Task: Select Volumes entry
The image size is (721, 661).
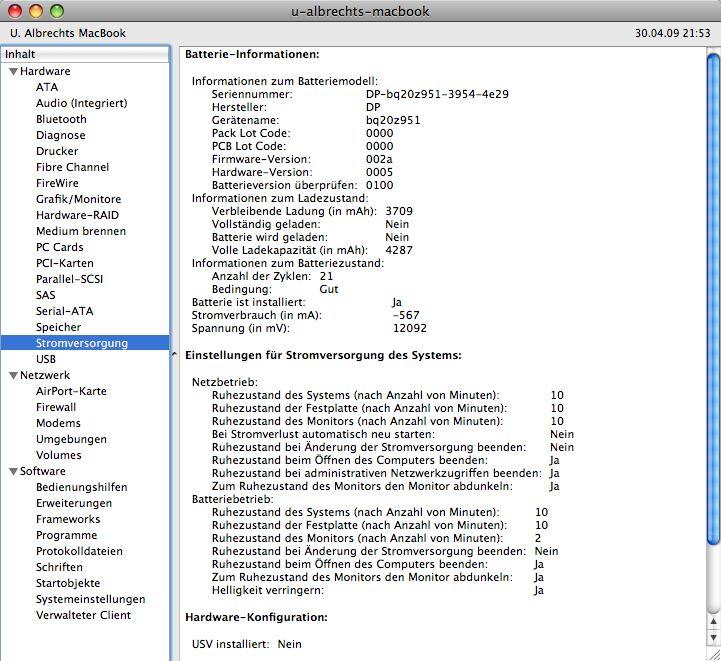Action: tap(59, 455)
